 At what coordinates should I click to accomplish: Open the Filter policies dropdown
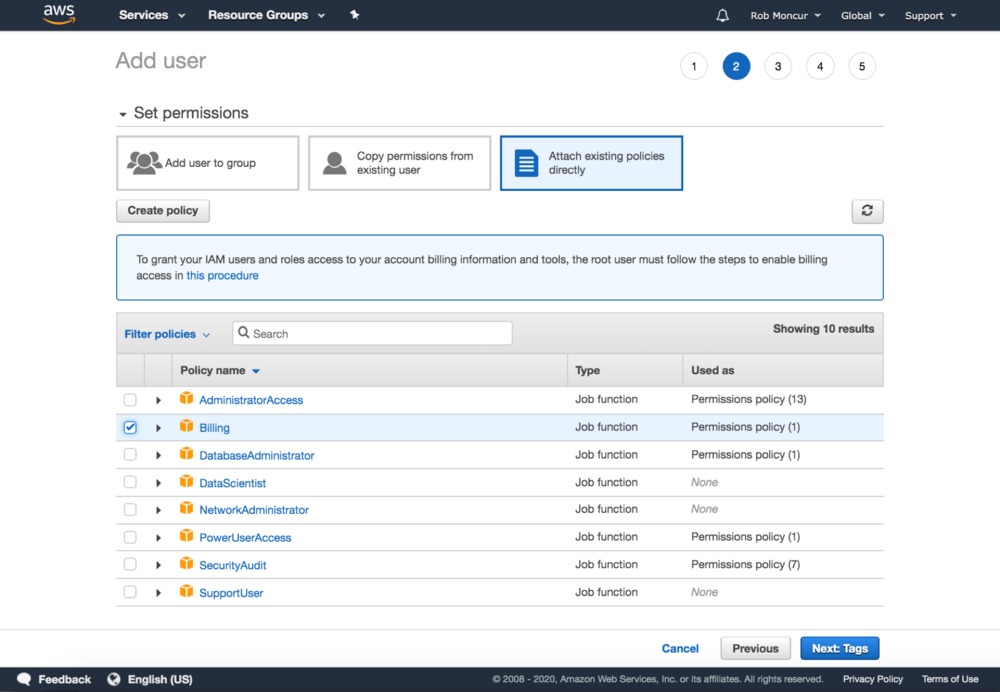[167, 334]
